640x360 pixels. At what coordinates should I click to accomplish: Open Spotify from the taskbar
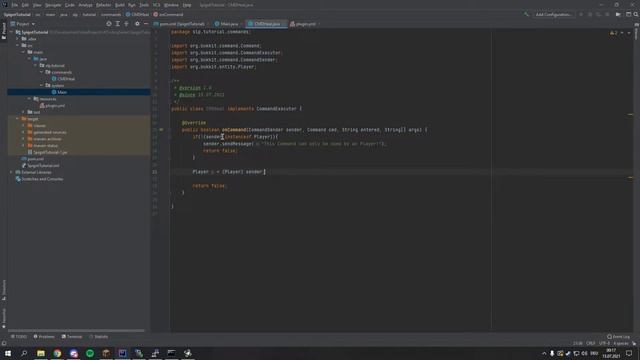[x=90, y=353]
